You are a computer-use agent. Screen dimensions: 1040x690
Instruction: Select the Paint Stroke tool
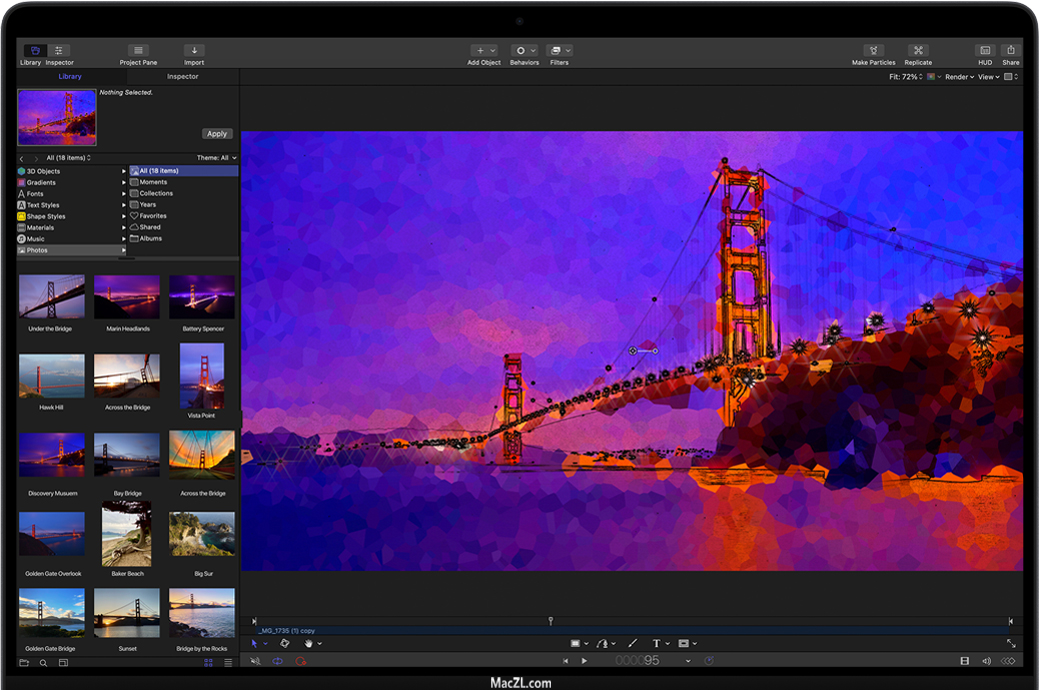coord(632,644)
